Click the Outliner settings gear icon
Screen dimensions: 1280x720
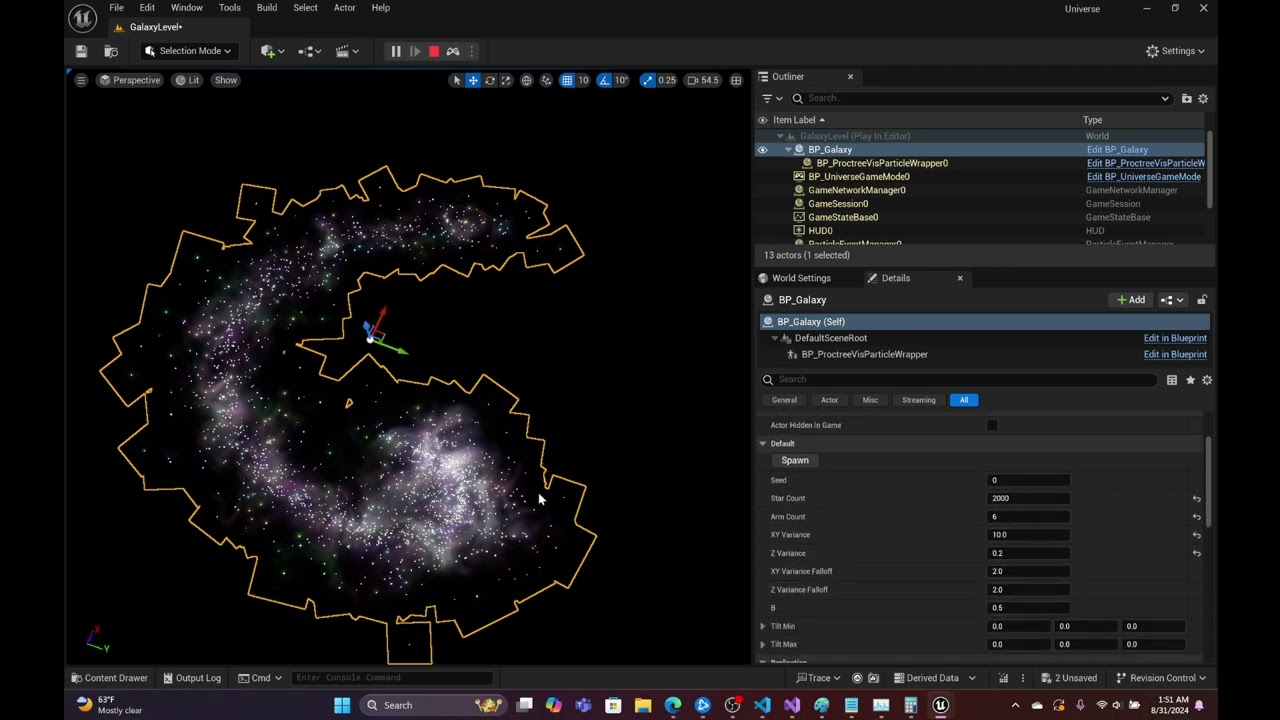[x=1203, y=98]
